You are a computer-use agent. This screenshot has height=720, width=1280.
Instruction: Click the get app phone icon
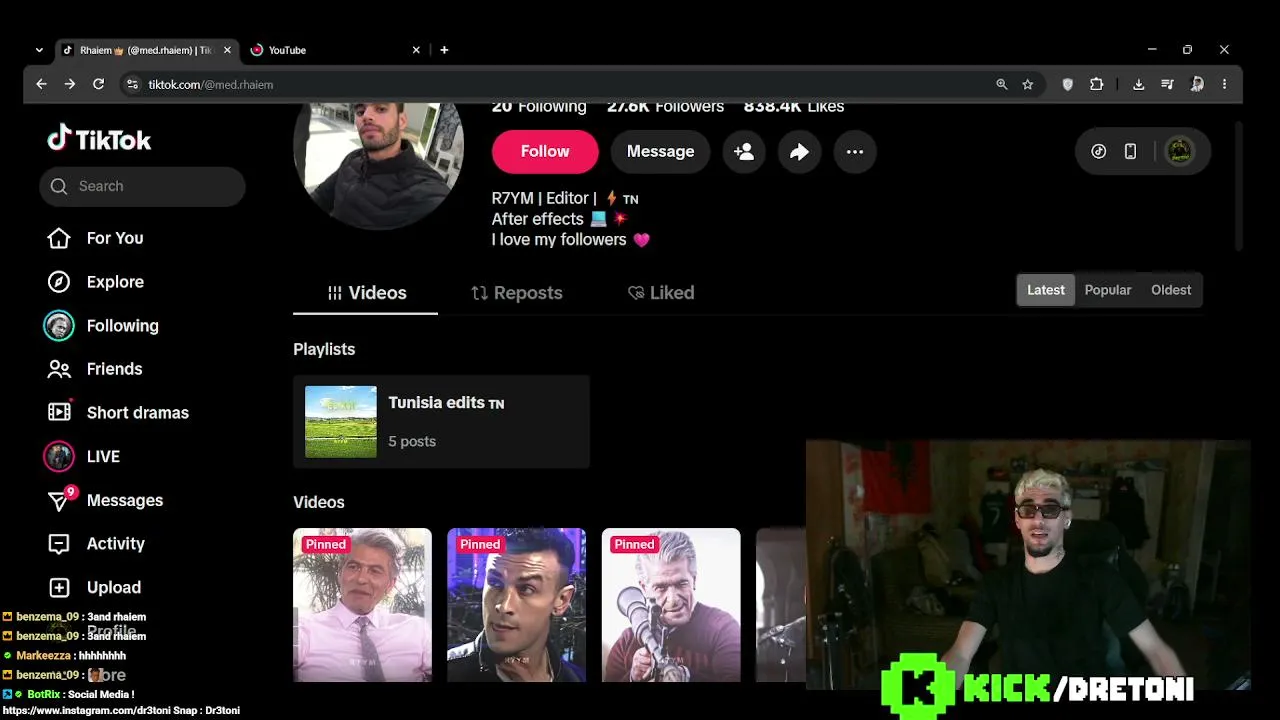1130,151
